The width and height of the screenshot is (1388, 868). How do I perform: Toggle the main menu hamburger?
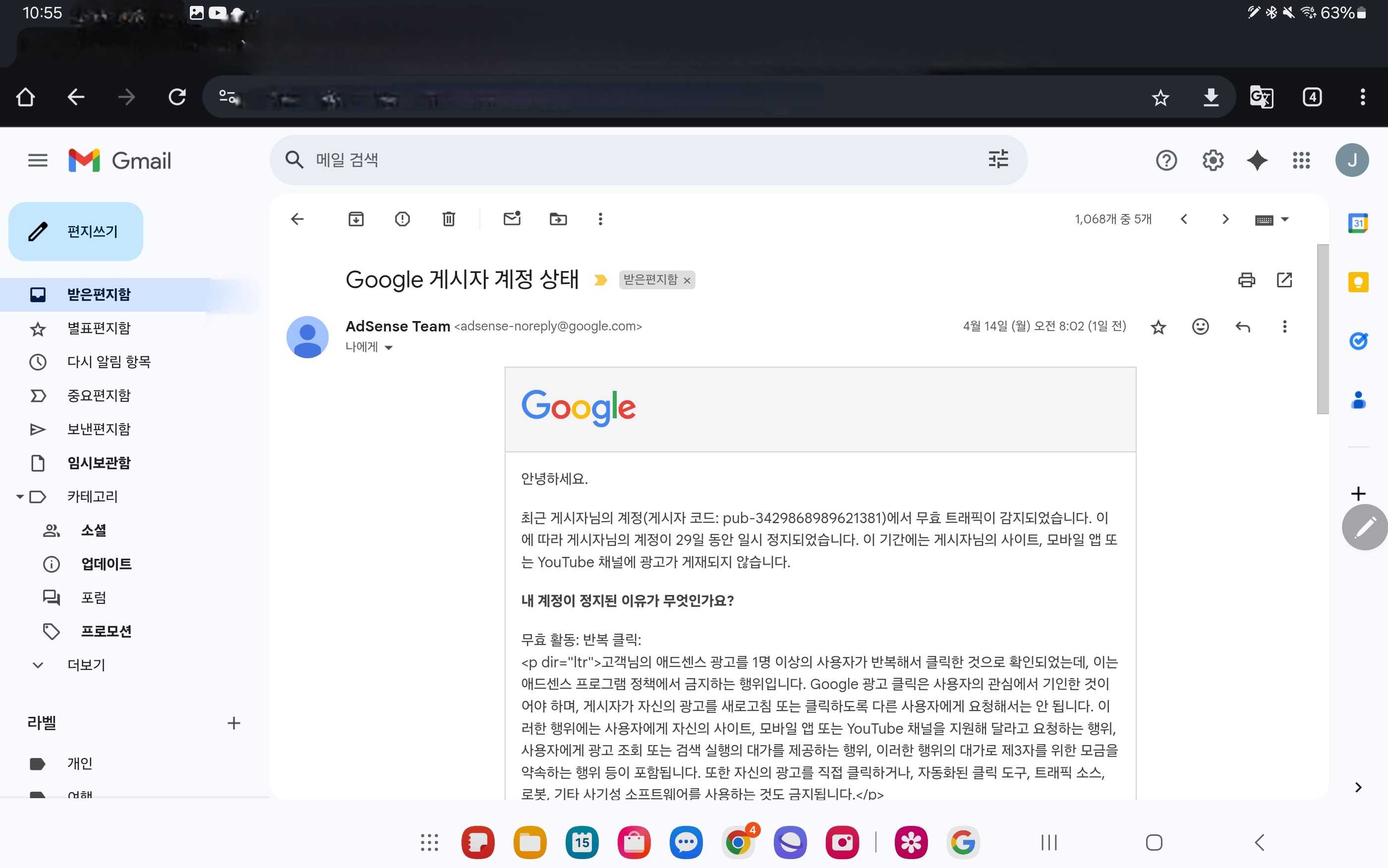click(x=38, y=160)
